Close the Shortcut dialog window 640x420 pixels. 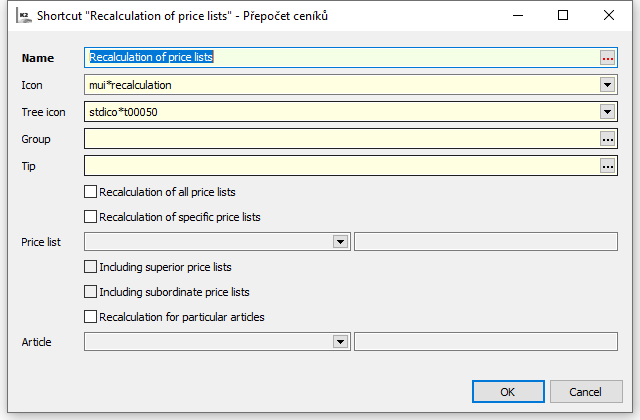(x=609, y=16)
